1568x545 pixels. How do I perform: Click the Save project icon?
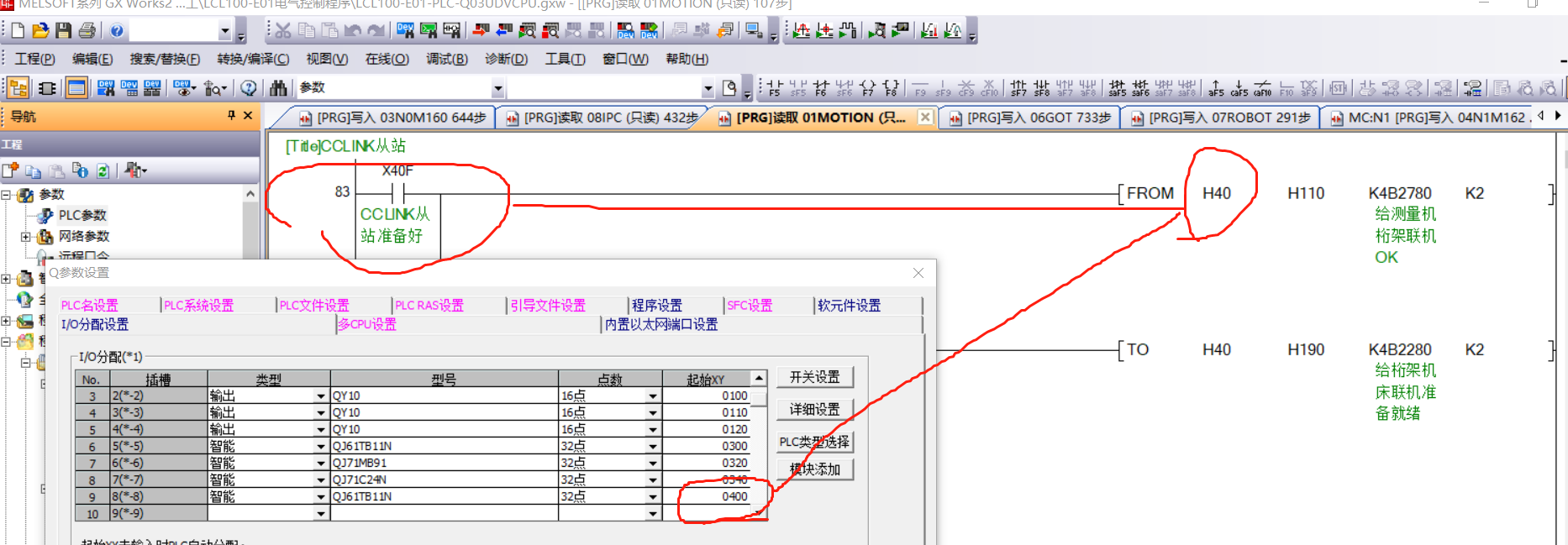click(x=63, y=31)
